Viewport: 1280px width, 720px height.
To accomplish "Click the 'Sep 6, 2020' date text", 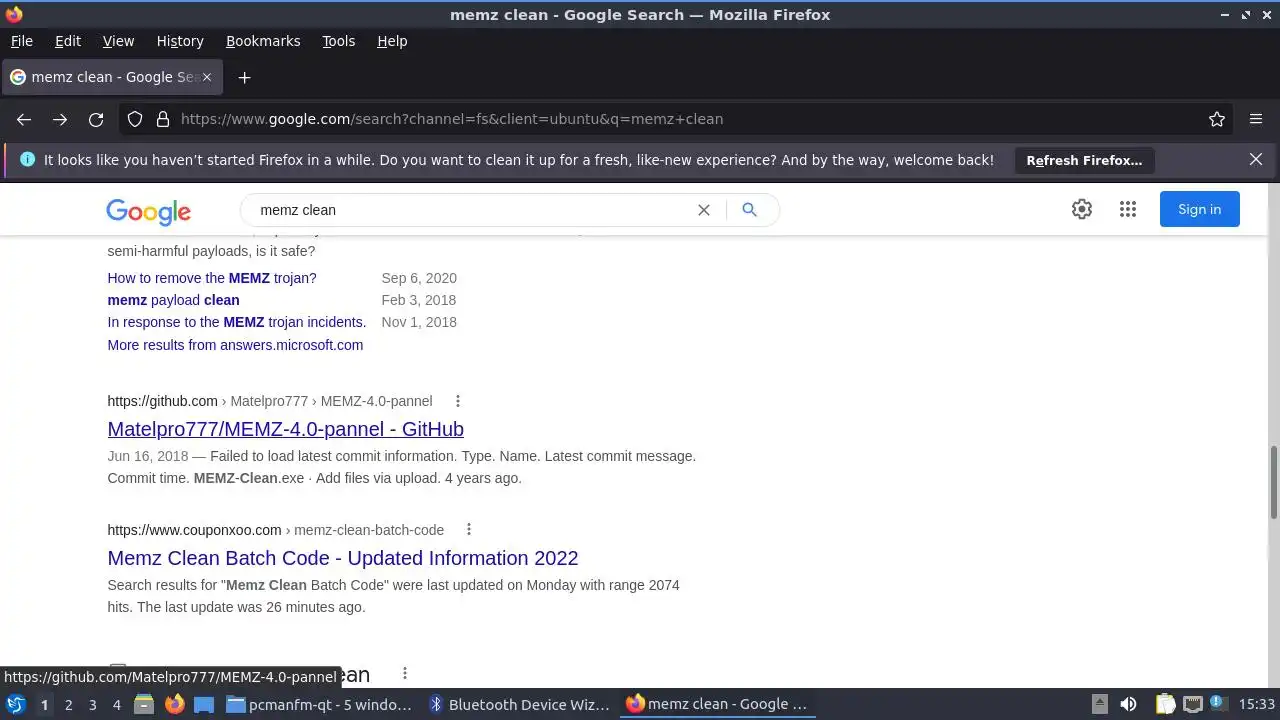I will (x=419, y=278).
